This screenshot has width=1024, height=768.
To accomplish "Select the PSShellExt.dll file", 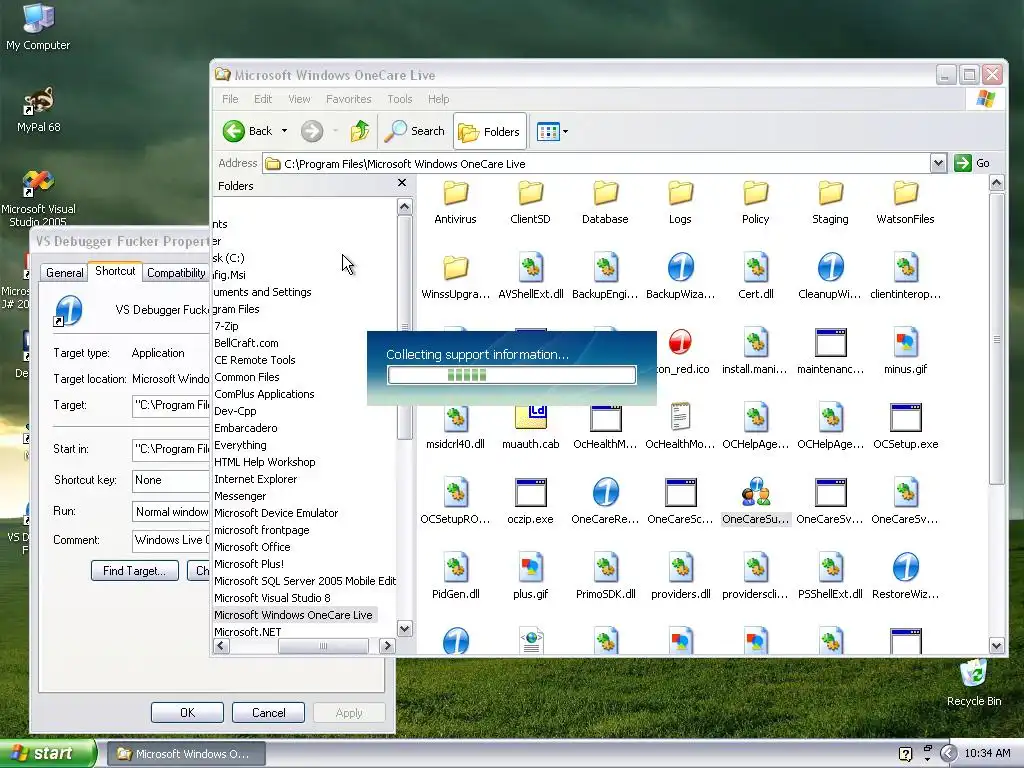I will tap(830, 577).
